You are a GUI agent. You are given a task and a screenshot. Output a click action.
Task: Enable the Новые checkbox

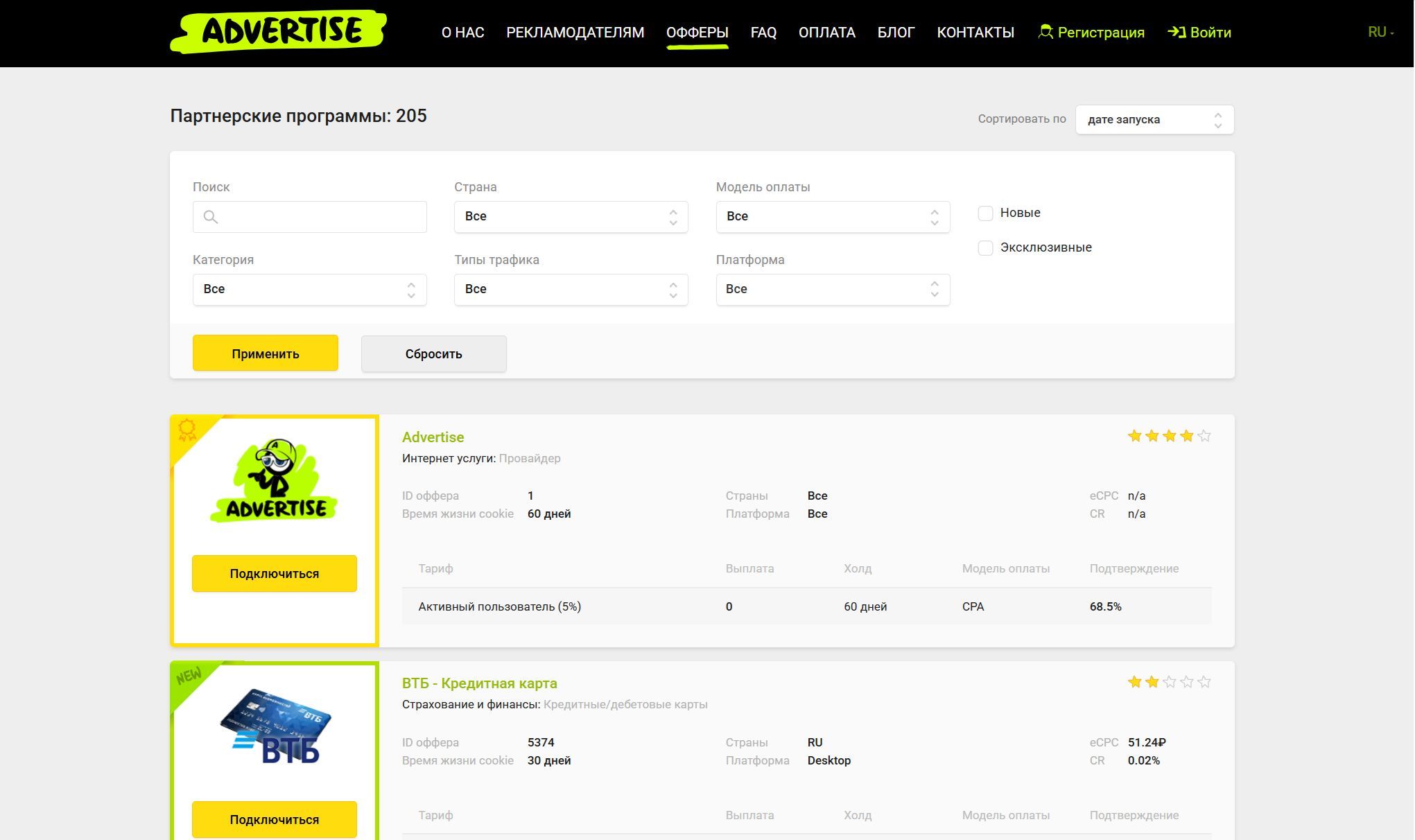[985, 213]
